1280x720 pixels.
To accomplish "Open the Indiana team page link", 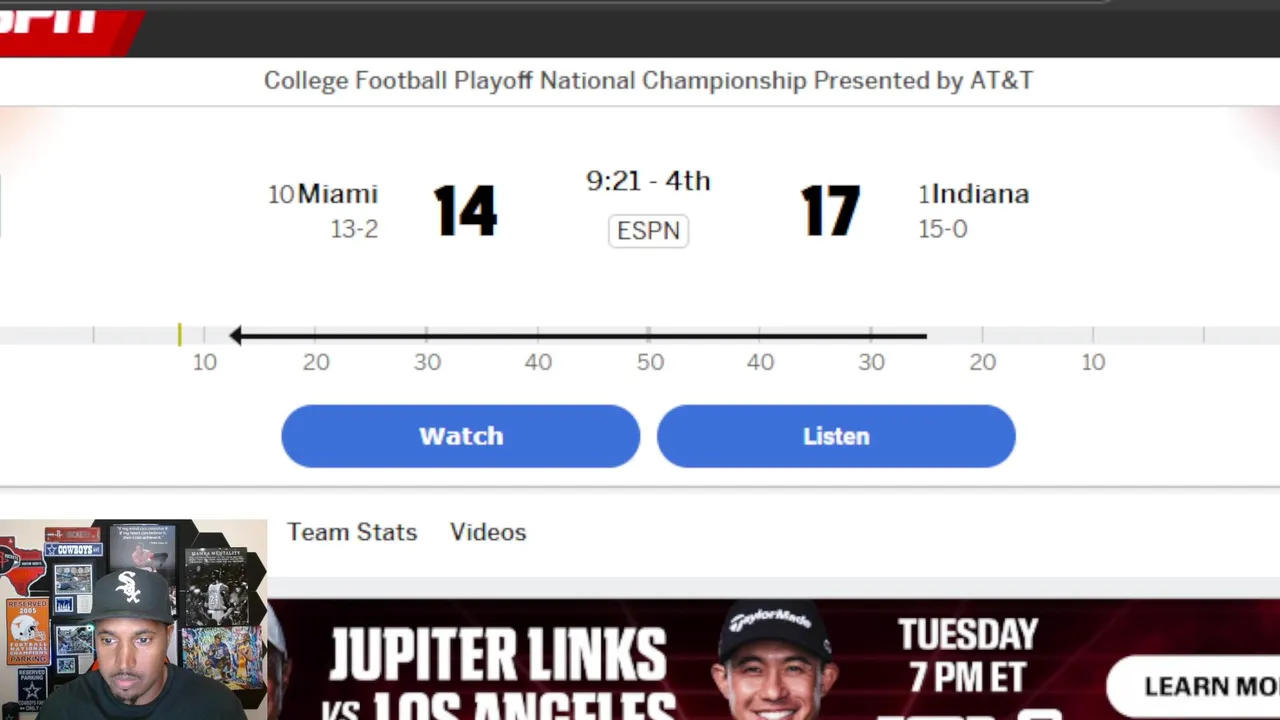I will 980,194.
